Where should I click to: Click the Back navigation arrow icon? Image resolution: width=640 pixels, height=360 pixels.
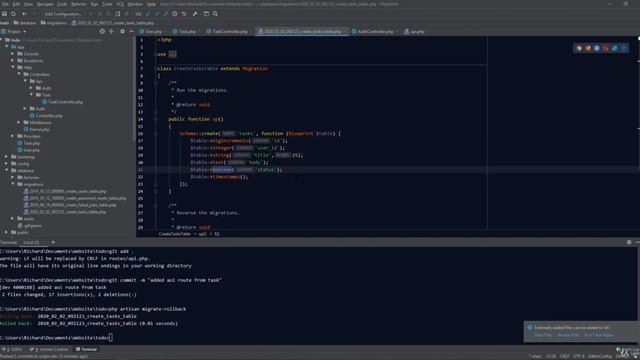24,13
